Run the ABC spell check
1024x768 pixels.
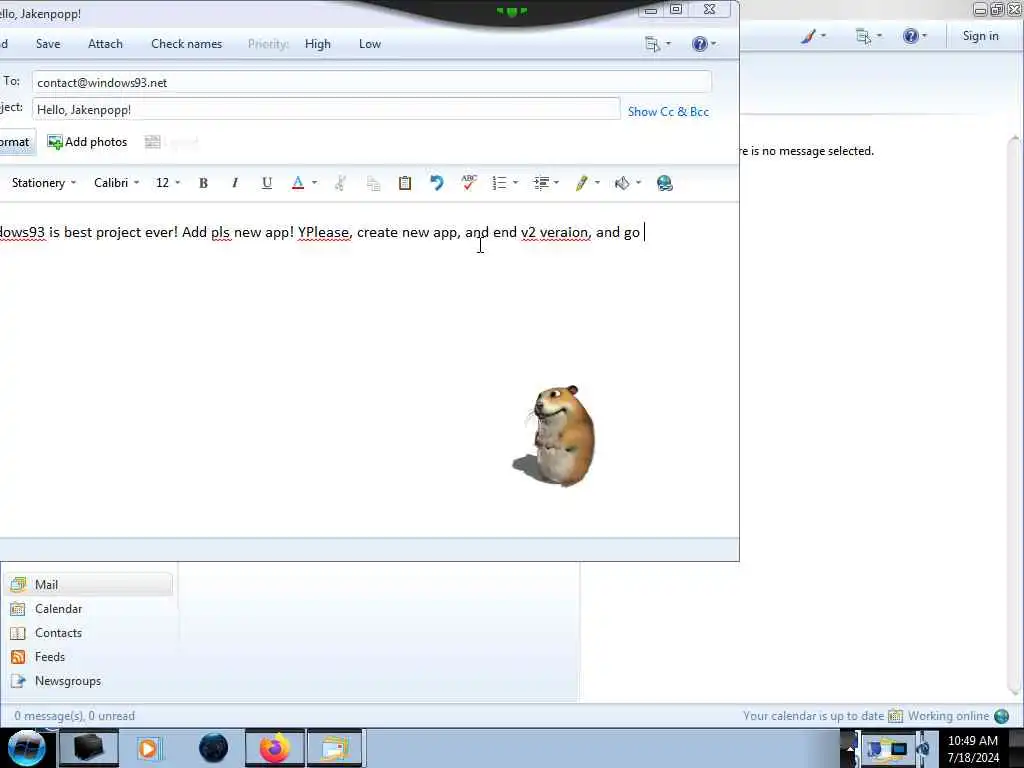[468, 184]
